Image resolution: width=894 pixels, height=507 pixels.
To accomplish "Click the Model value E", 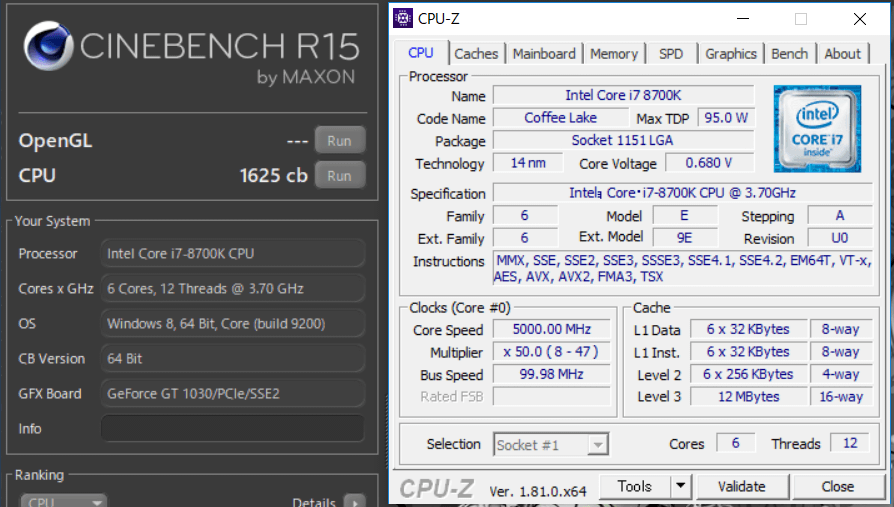I will tap(685, 216).
